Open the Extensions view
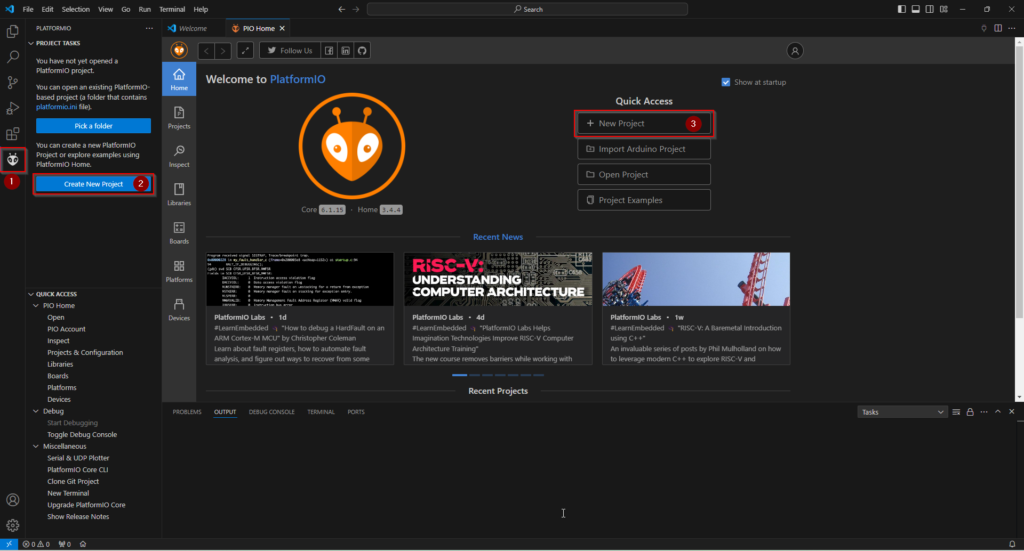 pyautogui.click(x=12, y=134)
